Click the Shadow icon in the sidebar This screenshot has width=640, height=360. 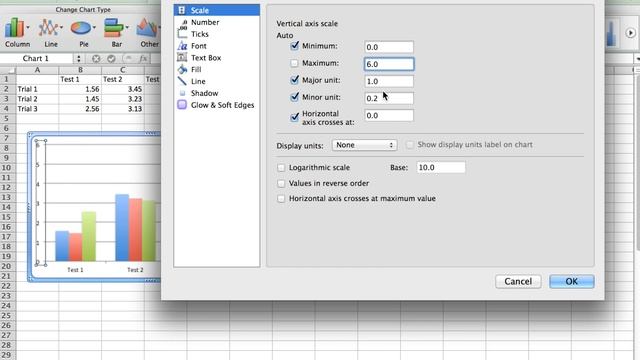[x=182, y=93]
